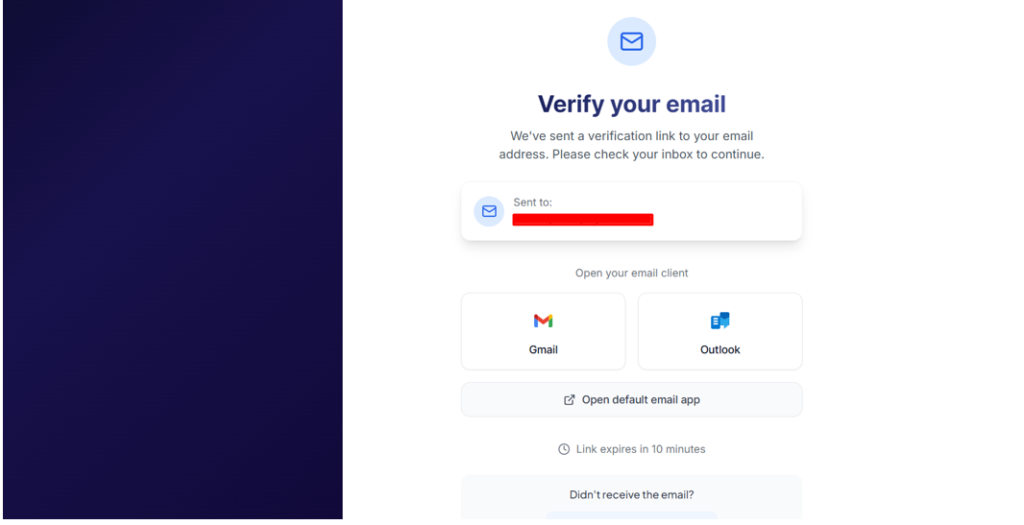The height and width of the screenshot is (525, 1024).
Task: Click the Verify your email heading
Action: click(x=631, y=104)
